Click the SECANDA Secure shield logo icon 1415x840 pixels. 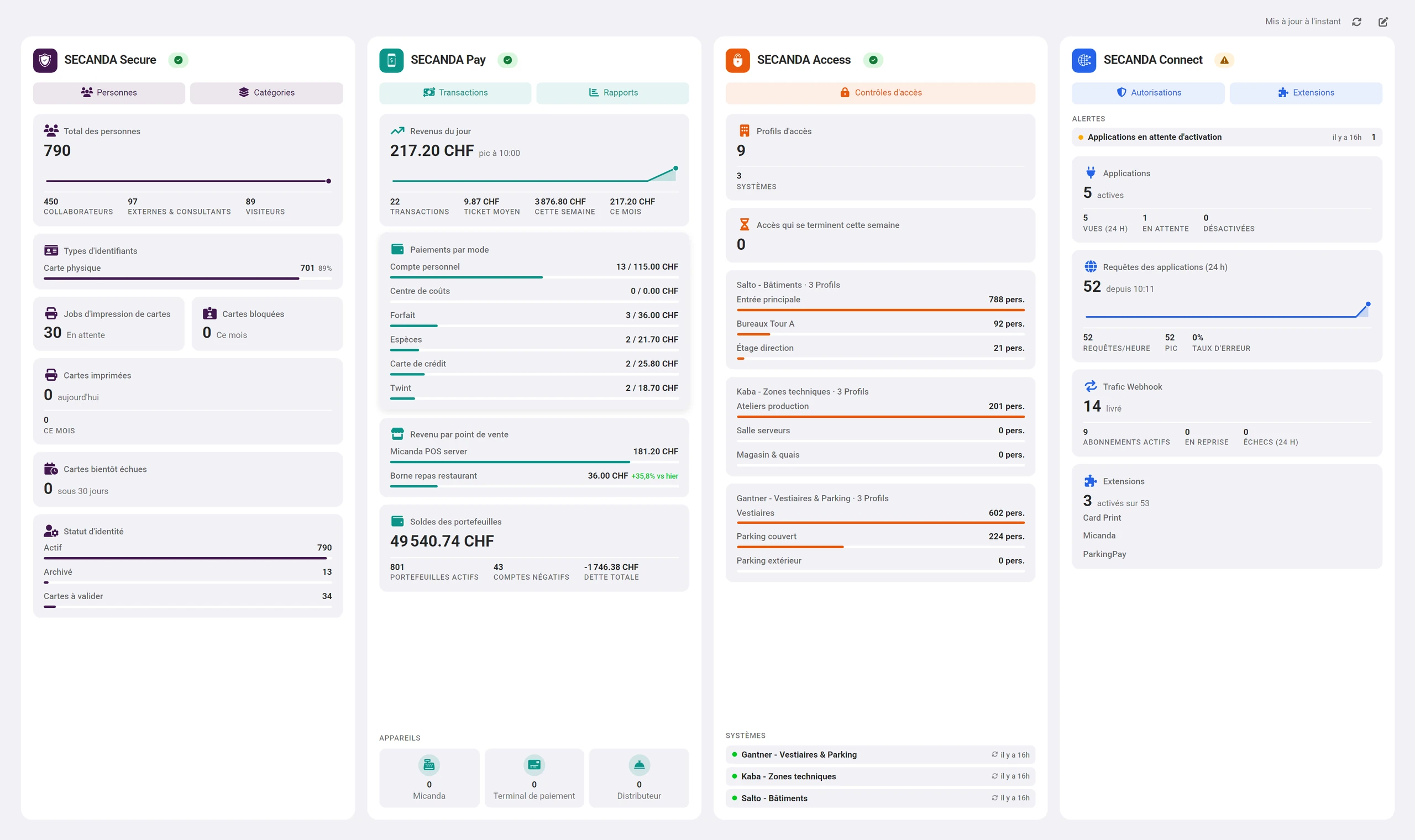pyautogui.click(x=45, y=60)
